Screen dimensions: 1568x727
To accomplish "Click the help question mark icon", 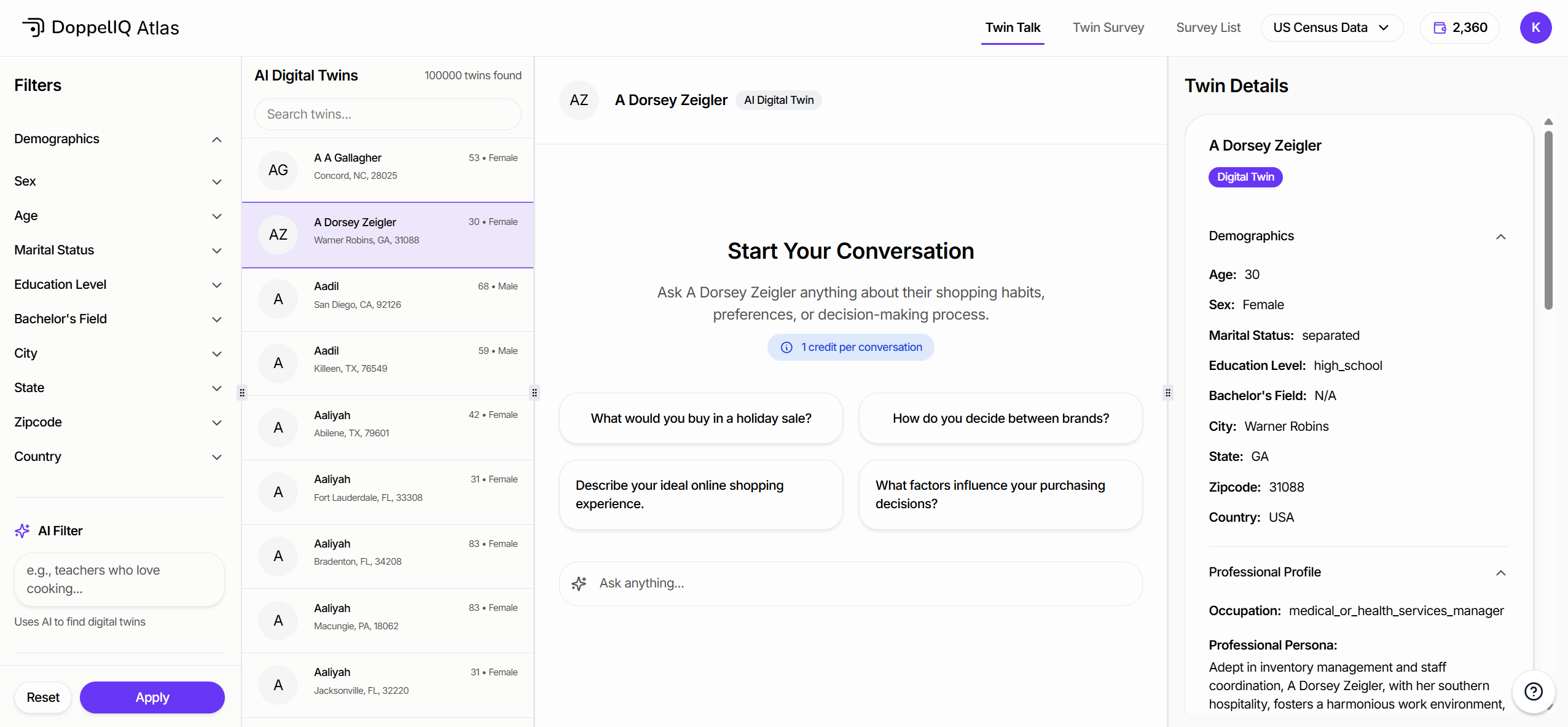I will pyautogui.click(x=1533, y=691).
